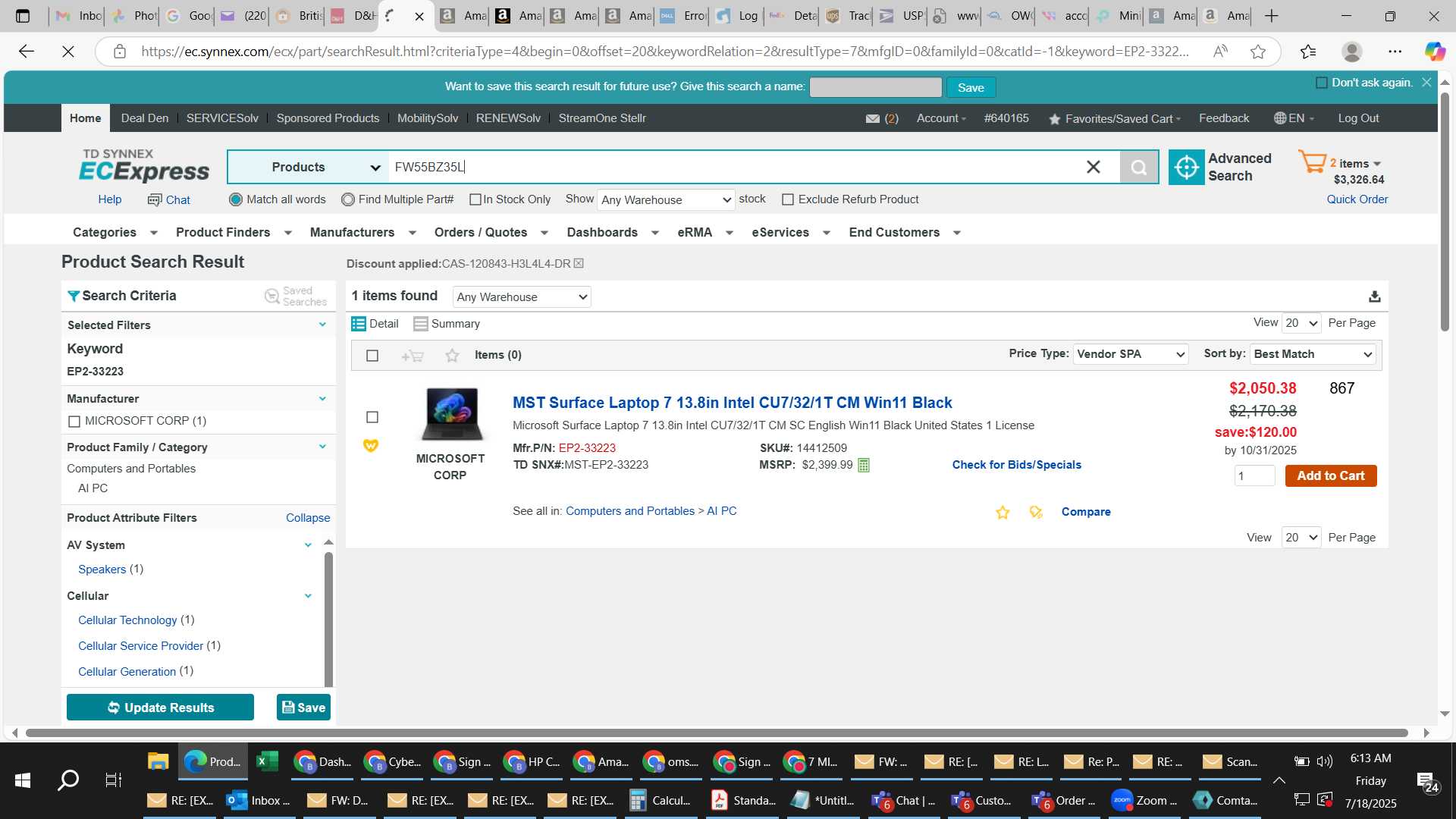Image resolution: width=1456 pixels, height=819 pixels.
Task: Open MSRP calculator icon
Action: click(864, 465)
